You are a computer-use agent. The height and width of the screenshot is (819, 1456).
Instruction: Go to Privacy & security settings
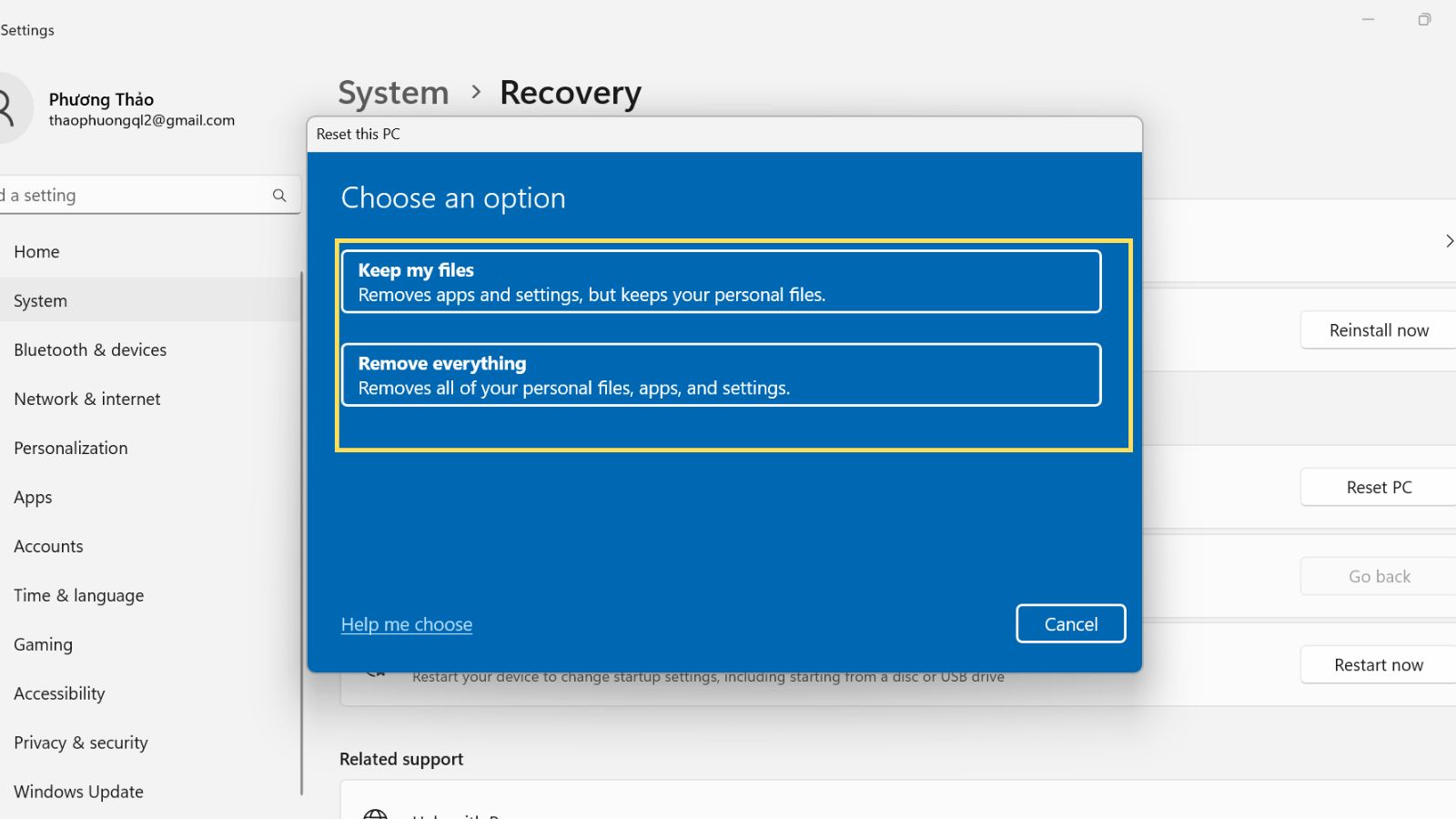[x=81, y=743]
